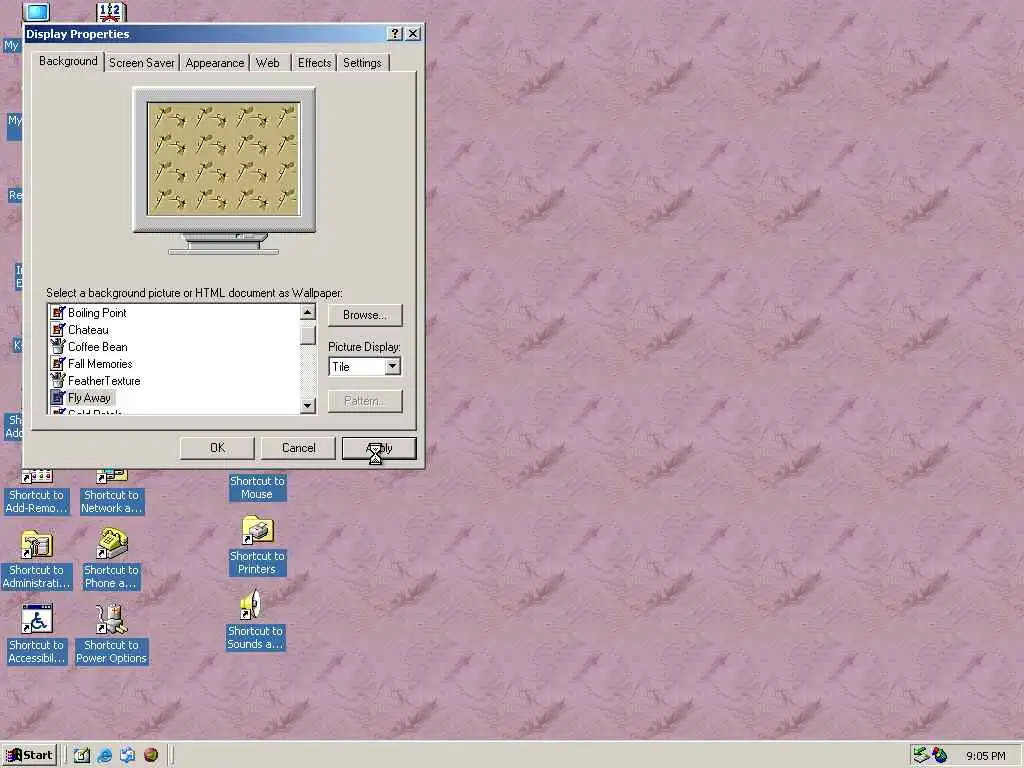Click the Apply button

pos(379,448)
